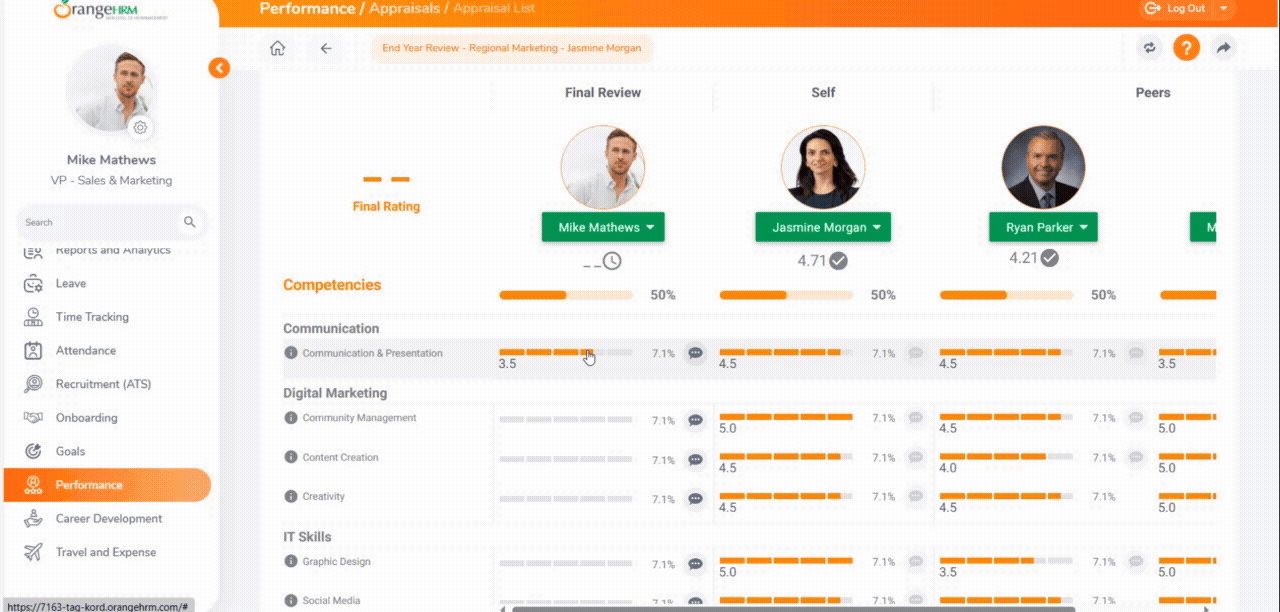
Task: Open the dropdown arrow next to Log Out
Action: point(1224,9)
